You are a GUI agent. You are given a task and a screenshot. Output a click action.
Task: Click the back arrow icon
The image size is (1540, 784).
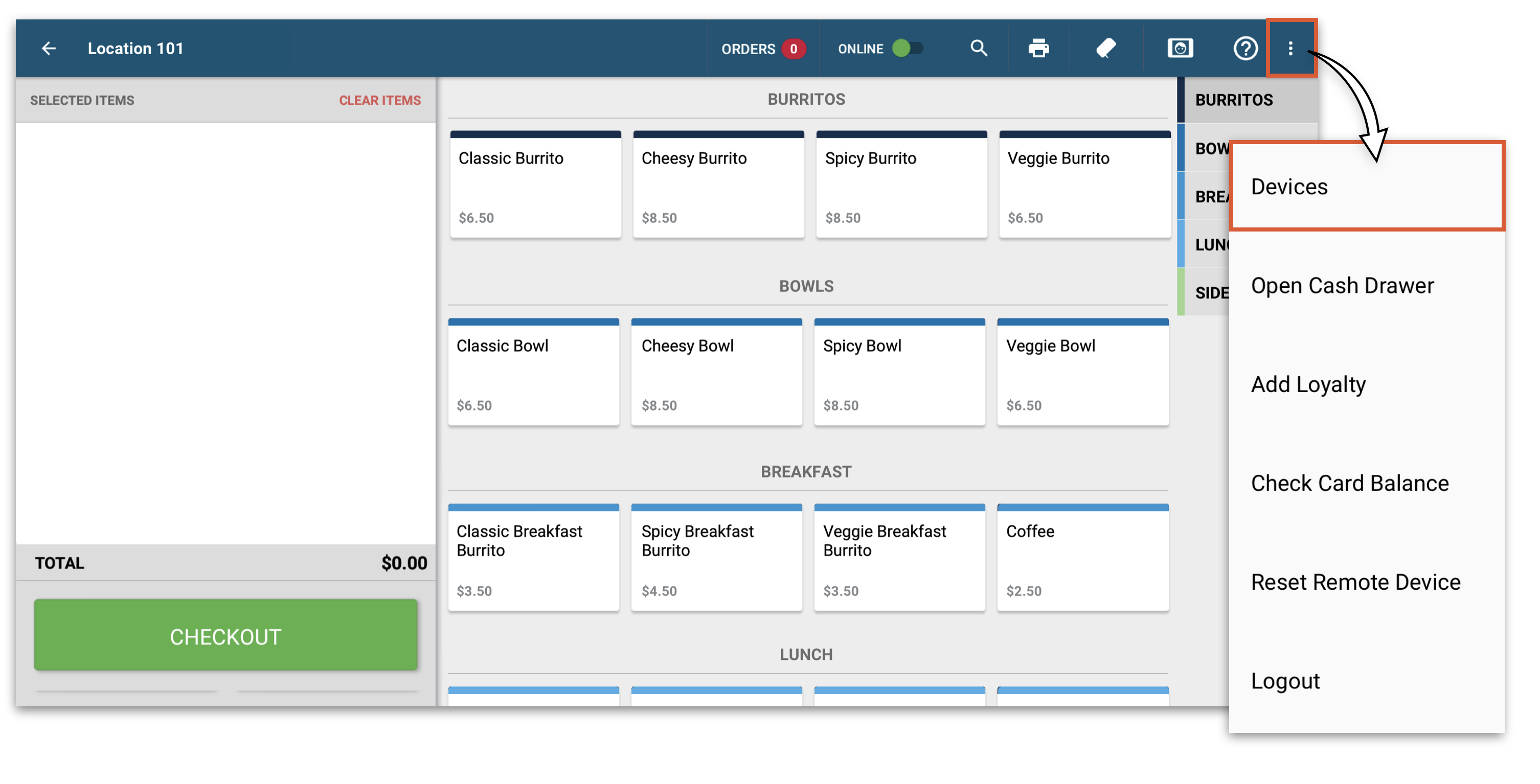[x=49, y=49]
